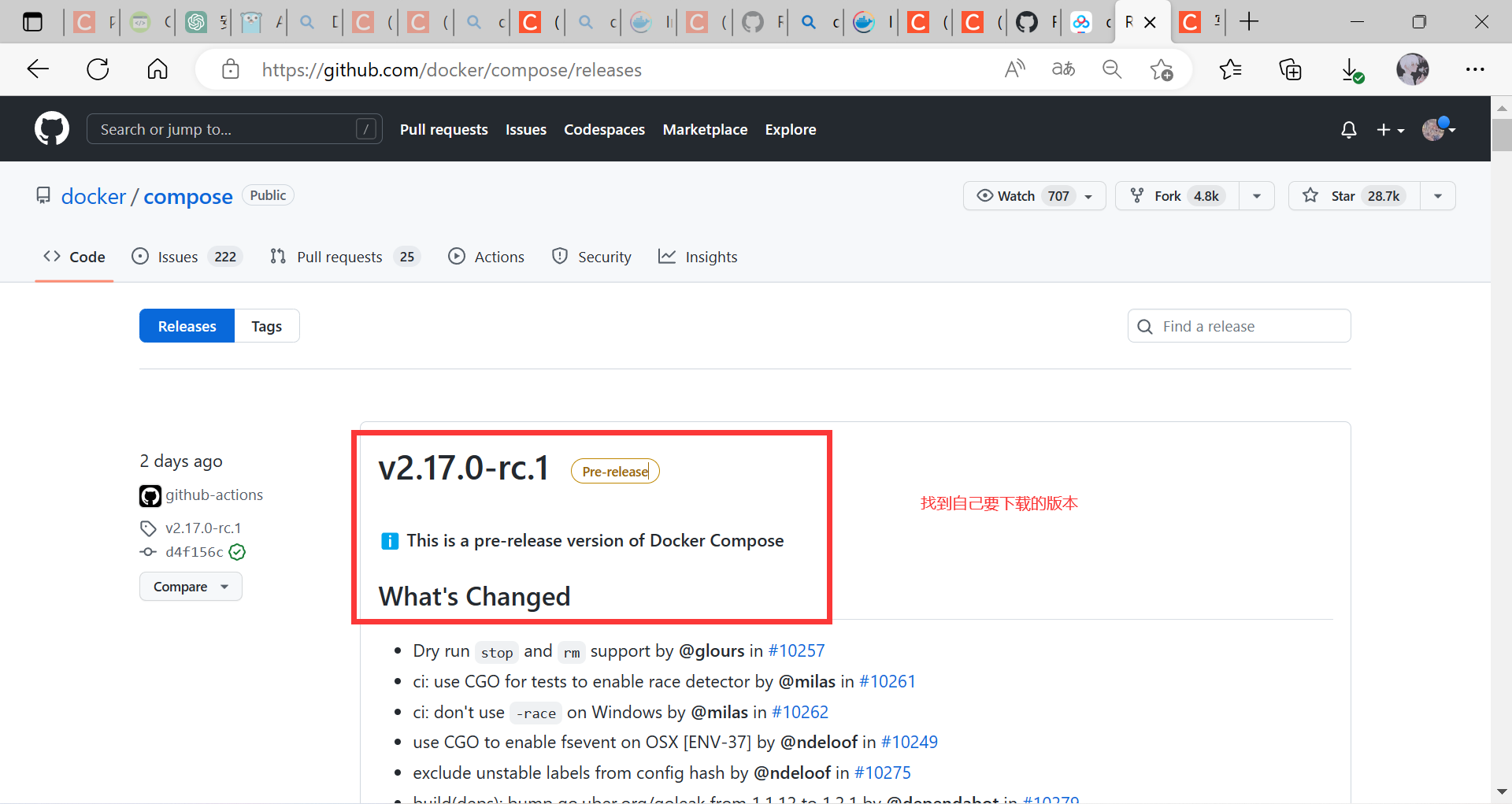The width and height of the screenshot is (1512, 804).
Task: Reload the page with refresh icon
Action: [x=98, y=69]
